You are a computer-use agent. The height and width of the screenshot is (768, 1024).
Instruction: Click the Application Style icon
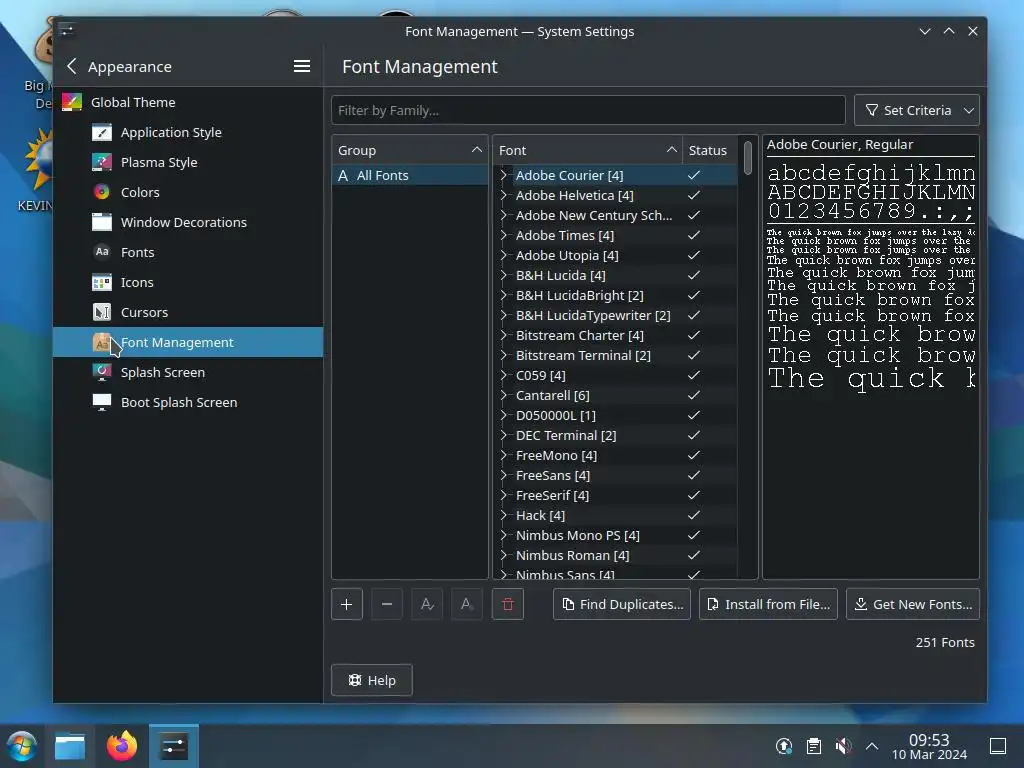click(102, 132)
